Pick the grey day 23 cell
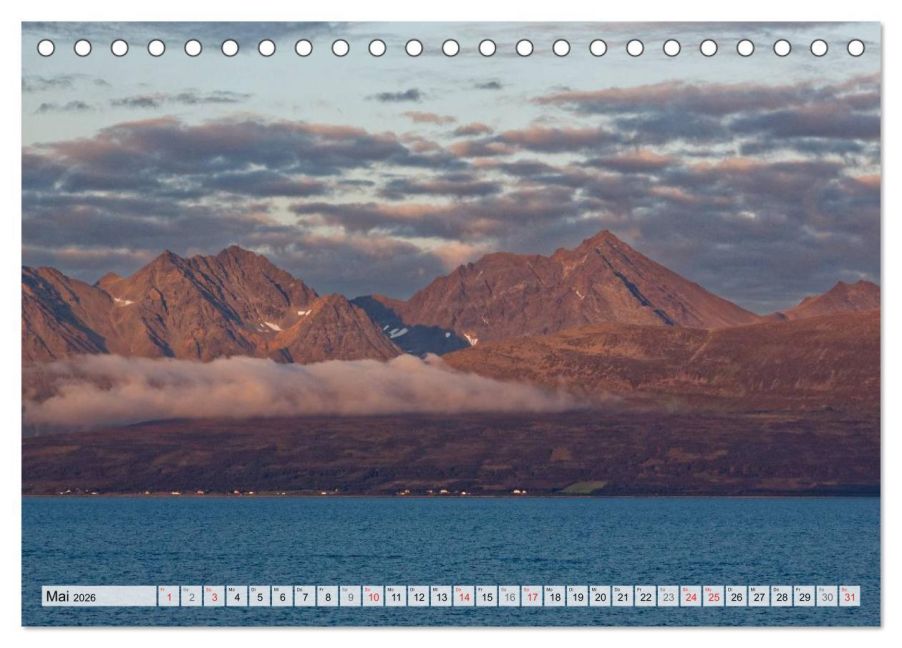Viewport: 902px width, 648px height. tap(668, 596)
